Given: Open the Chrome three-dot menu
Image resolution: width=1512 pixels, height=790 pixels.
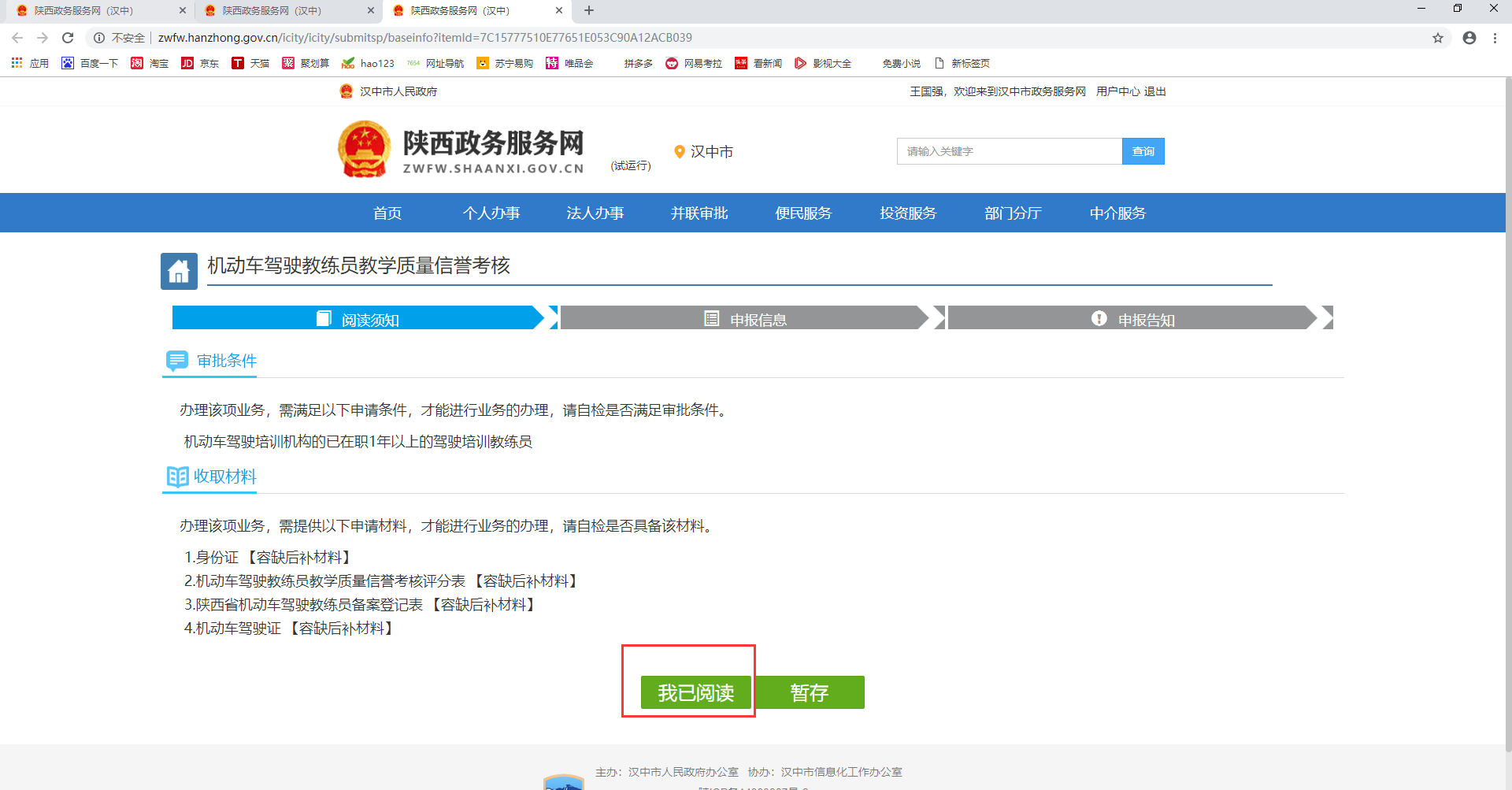Looking at the screenshot, I should tap(1495, 38).
